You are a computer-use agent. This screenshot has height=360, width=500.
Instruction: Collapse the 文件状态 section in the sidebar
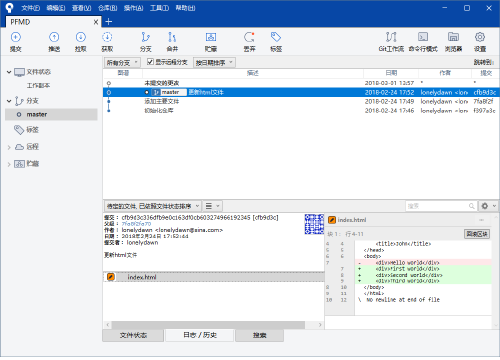tap(9, 72)
